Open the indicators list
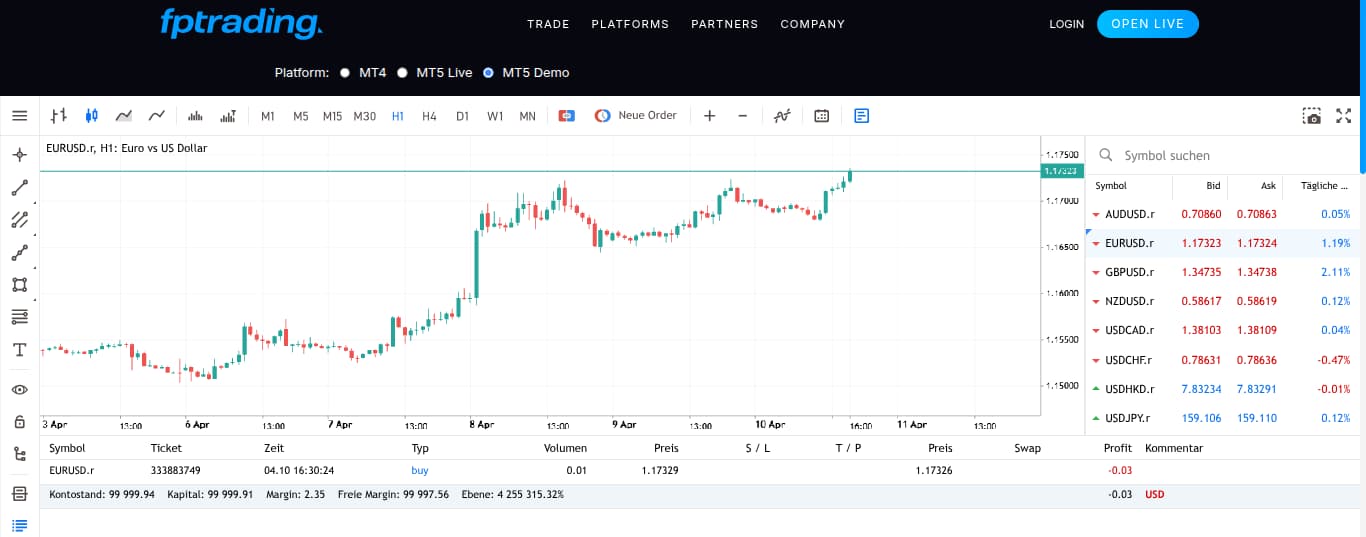The width and height of the screenshot is (1366, 537). [782, 116]
